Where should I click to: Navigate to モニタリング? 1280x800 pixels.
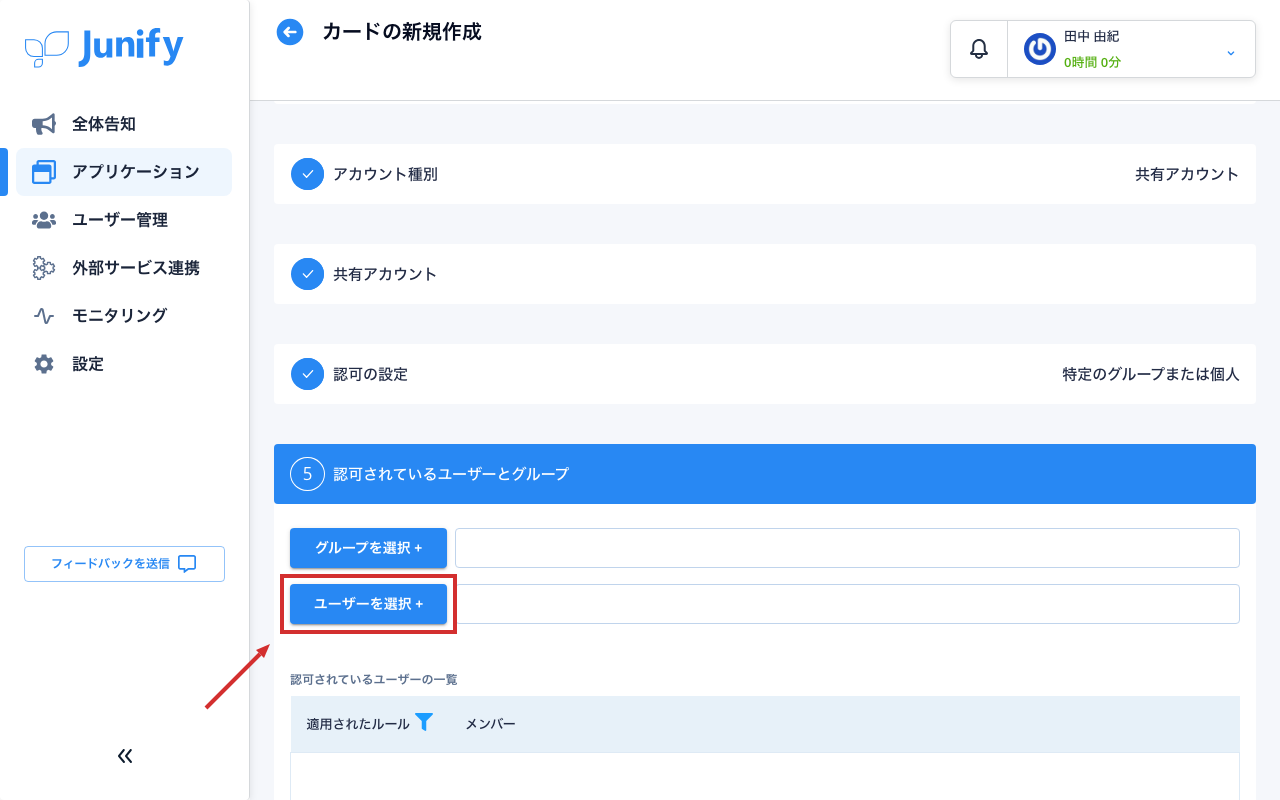[x=124, y=316]
